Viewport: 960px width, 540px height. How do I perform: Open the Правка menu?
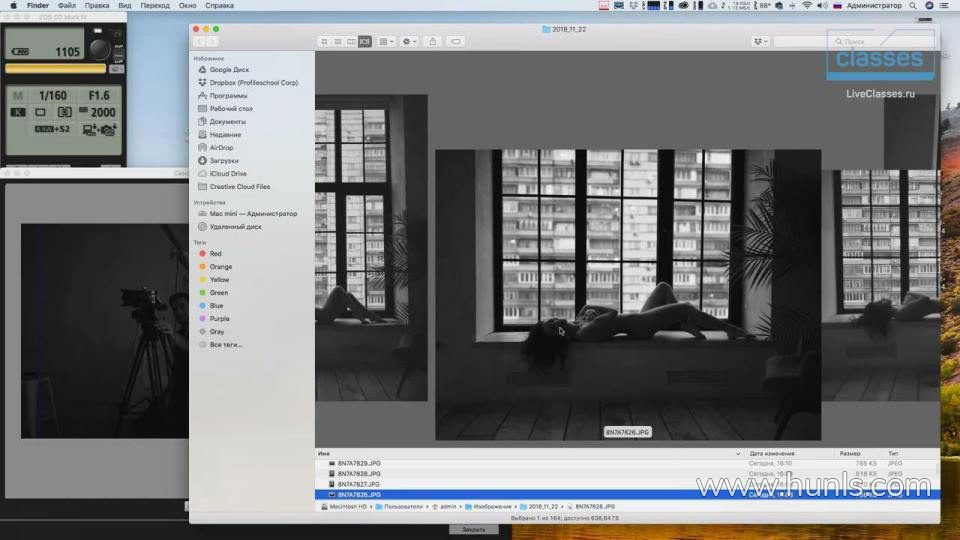pos(97,6)
